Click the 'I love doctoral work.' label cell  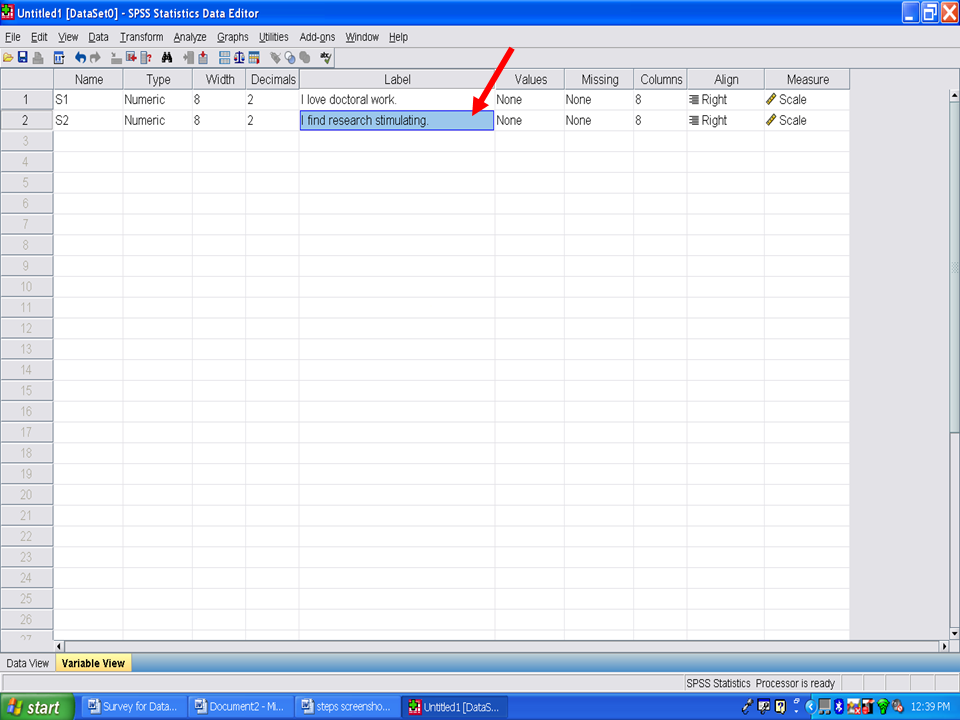396,100
